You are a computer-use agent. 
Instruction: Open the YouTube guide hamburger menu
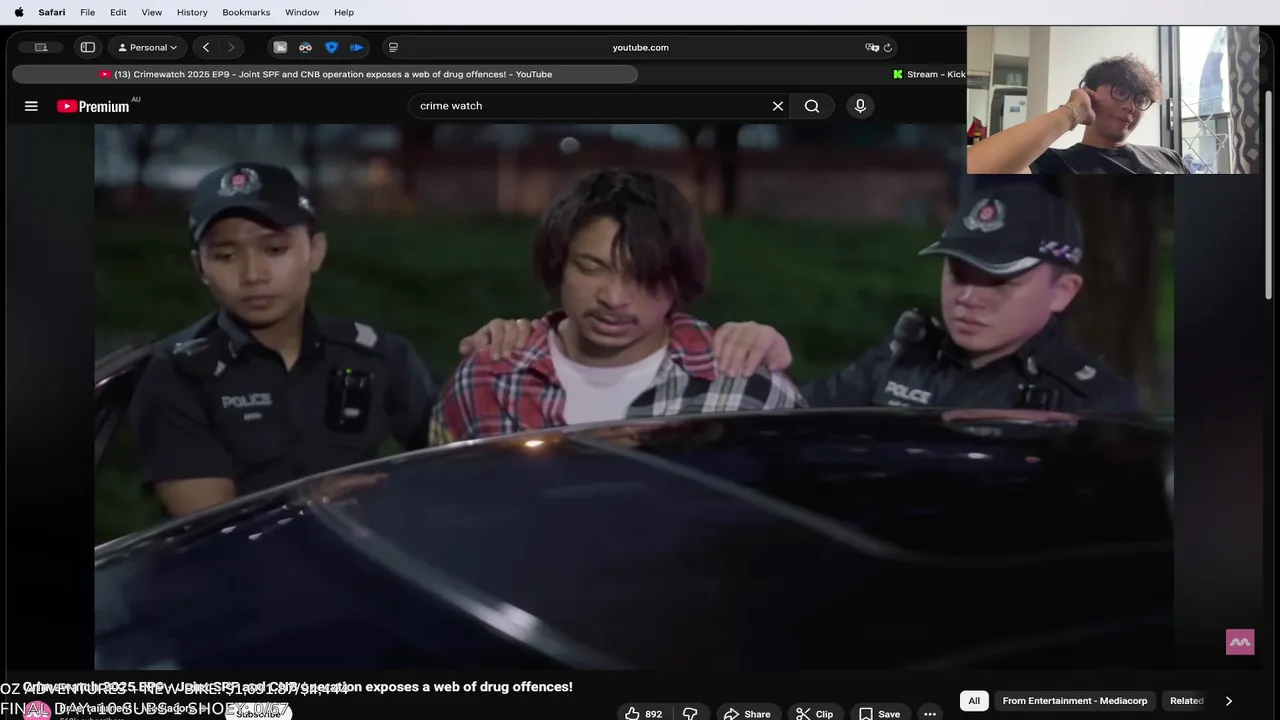(31, 106)
